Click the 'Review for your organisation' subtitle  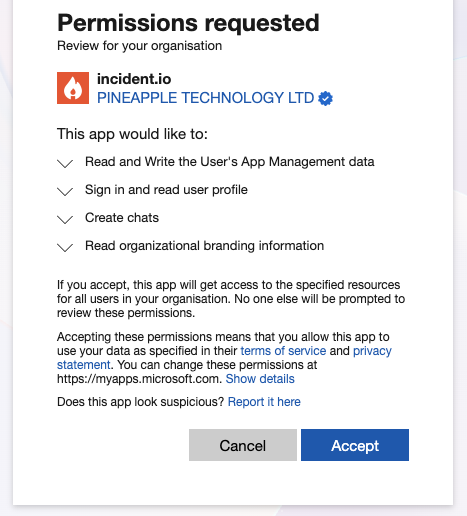point(139,46)
